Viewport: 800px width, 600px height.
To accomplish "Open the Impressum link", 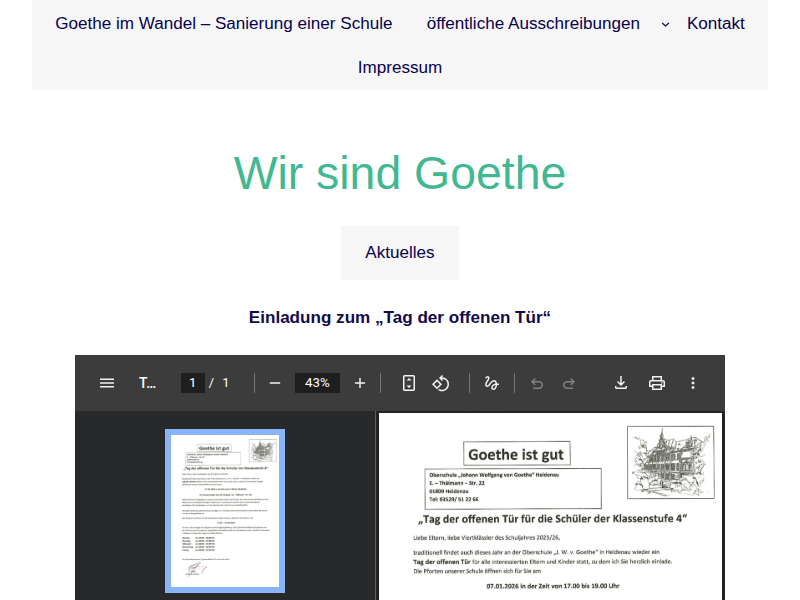I will pyautogui.click(x=400, y=67).
